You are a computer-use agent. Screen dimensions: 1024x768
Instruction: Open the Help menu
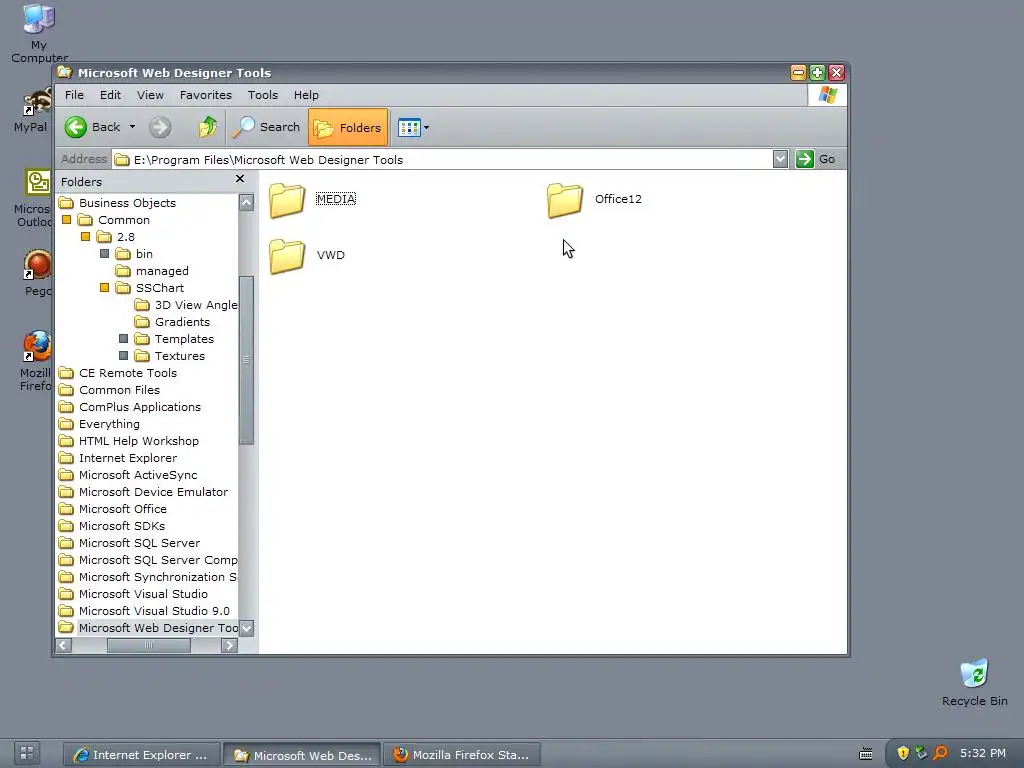(x=306, y=95)
